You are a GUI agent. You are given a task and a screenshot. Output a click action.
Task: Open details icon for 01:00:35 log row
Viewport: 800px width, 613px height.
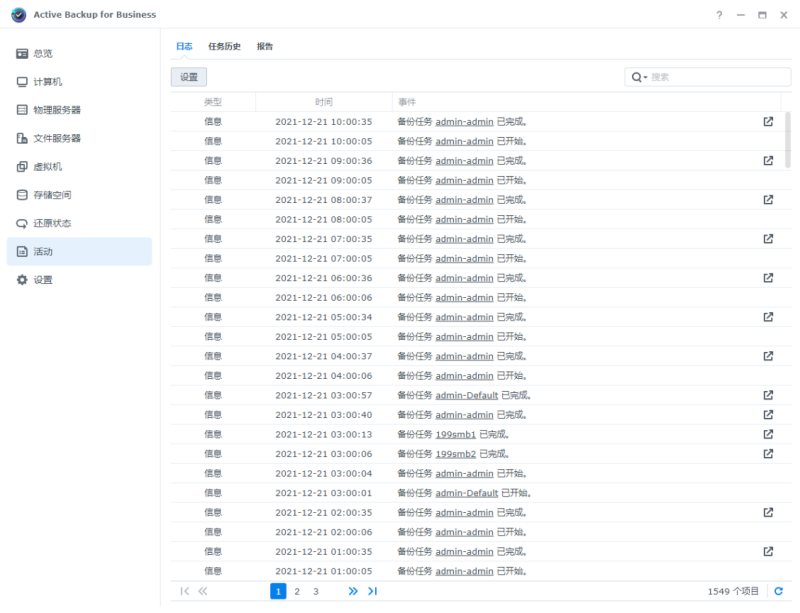[768, 551]
